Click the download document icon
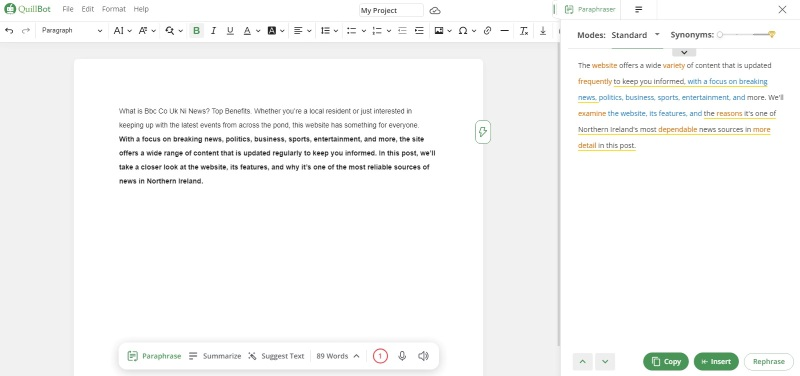The image size is (800, 376). pos(543,31)
